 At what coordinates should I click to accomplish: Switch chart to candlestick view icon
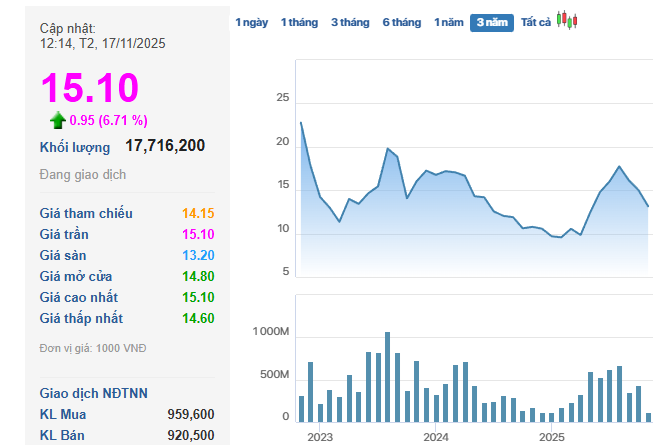tap(567, 21)
